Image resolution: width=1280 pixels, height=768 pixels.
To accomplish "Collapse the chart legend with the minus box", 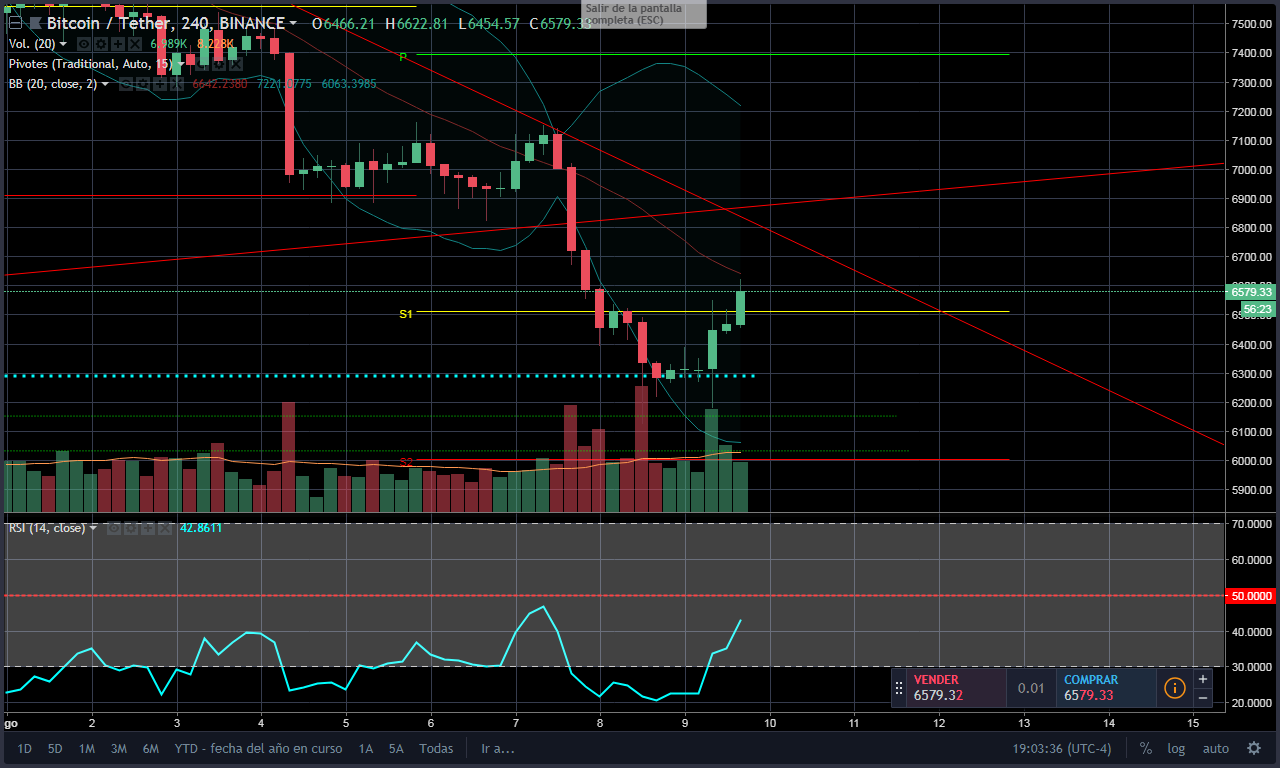I will click(x=15, y=22).
